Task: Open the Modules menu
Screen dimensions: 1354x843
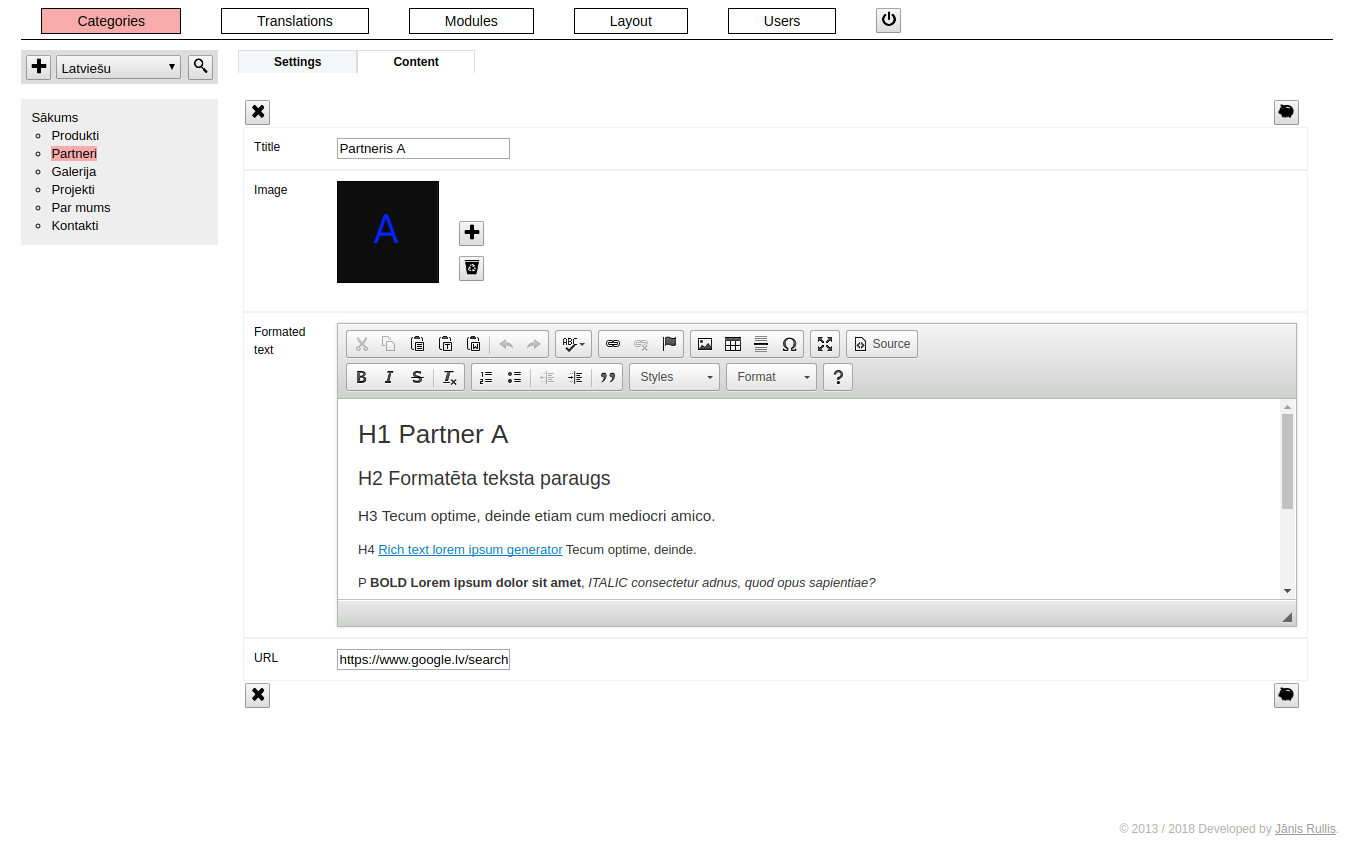Action: click(471, 21)
